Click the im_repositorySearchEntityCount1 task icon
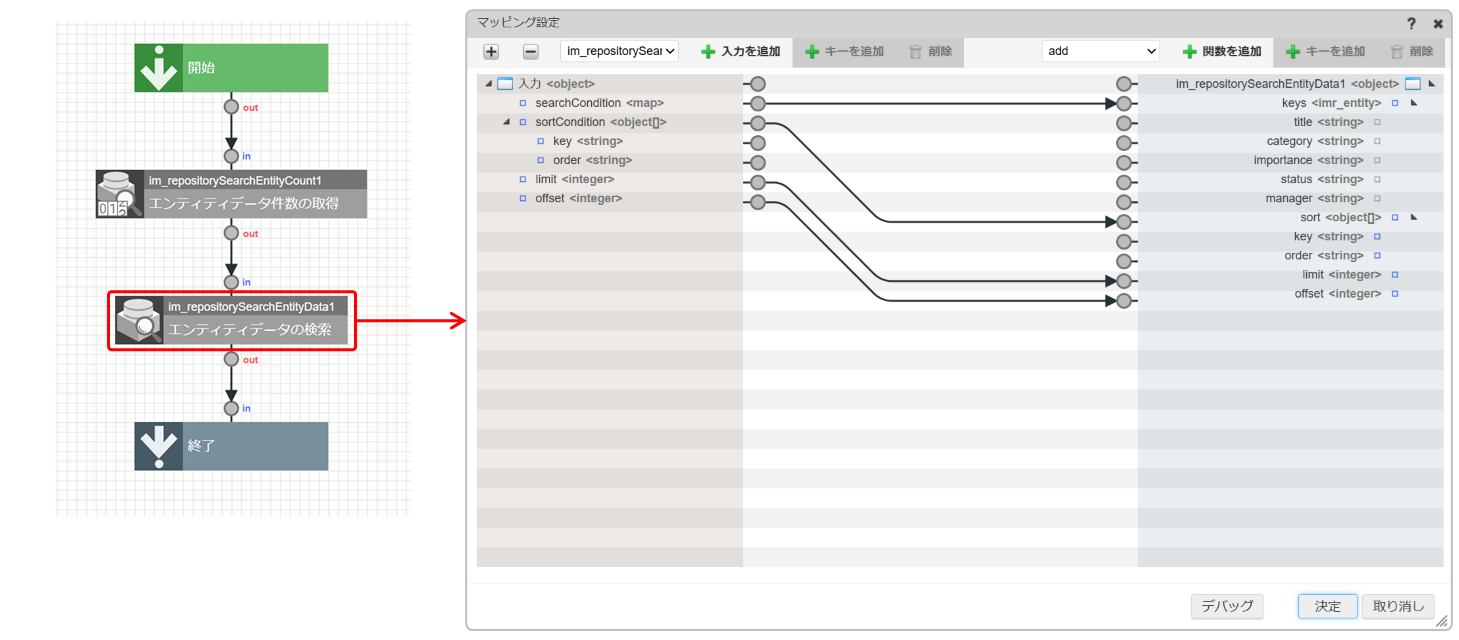 click(x=119, y=194)
